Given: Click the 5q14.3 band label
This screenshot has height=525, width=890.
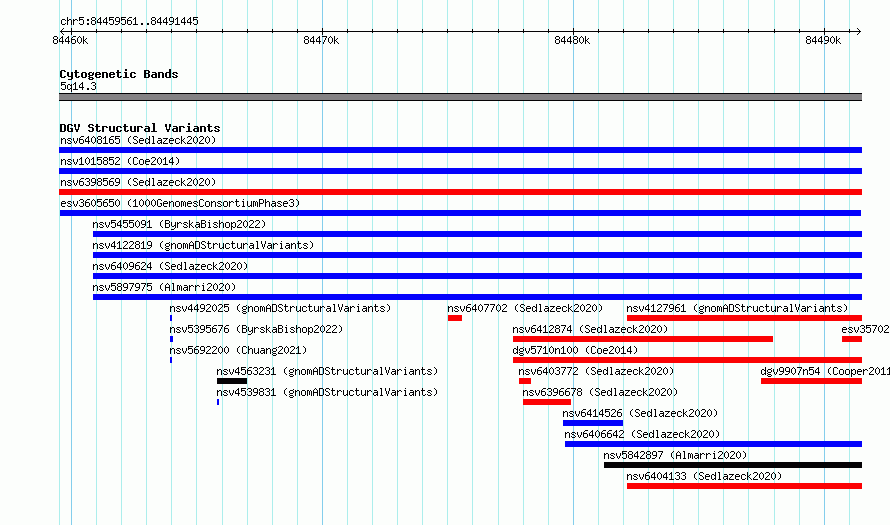Looking at the screenshot, I should (x=78, y=87).
